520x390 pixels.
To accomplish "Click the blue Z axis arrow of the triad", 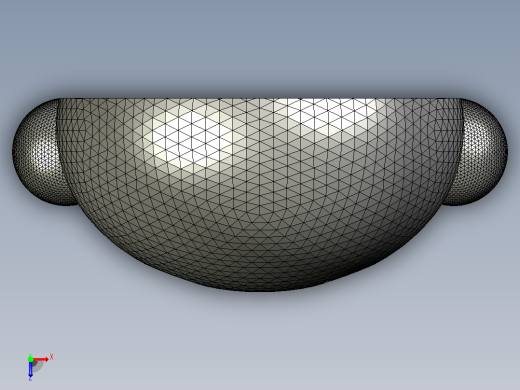I will [x=30, y=369].
